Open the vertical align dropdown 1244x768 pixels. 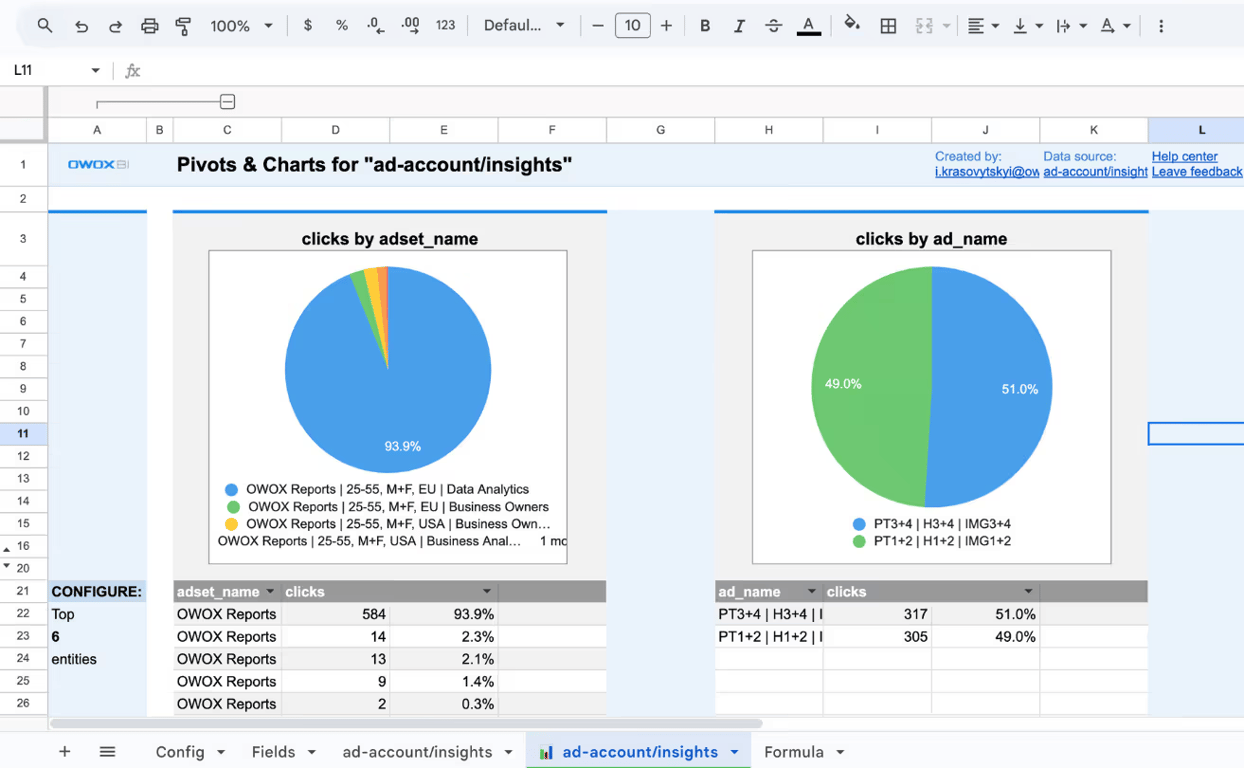coord(1027,26)
